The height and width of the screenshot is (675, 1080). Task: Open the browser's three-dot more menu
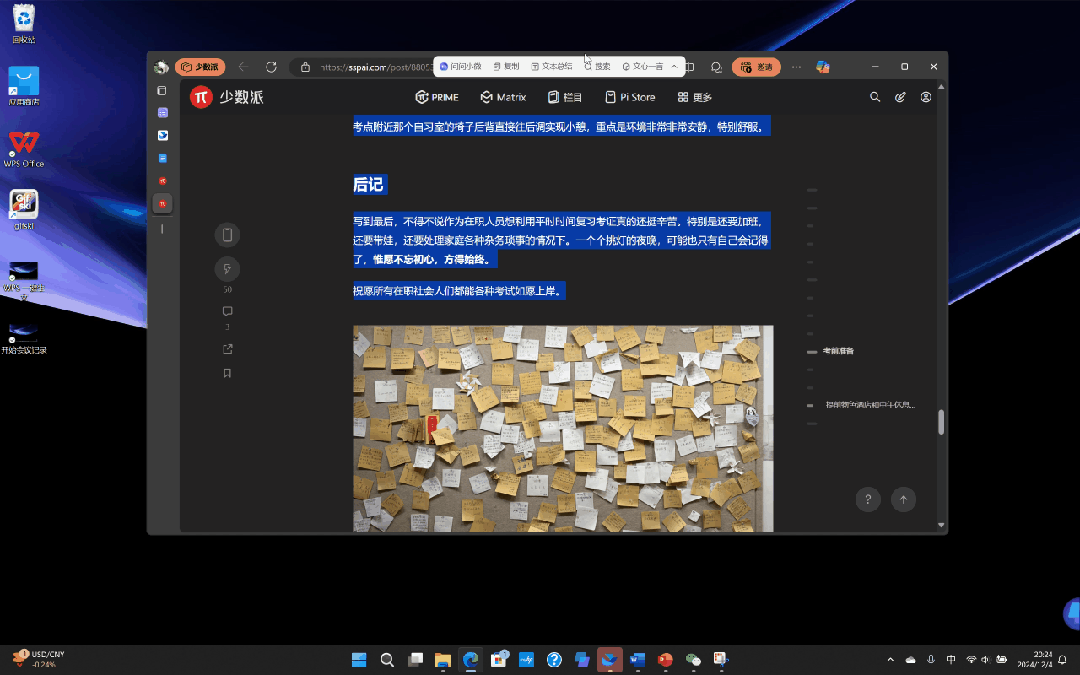[796, 67]
